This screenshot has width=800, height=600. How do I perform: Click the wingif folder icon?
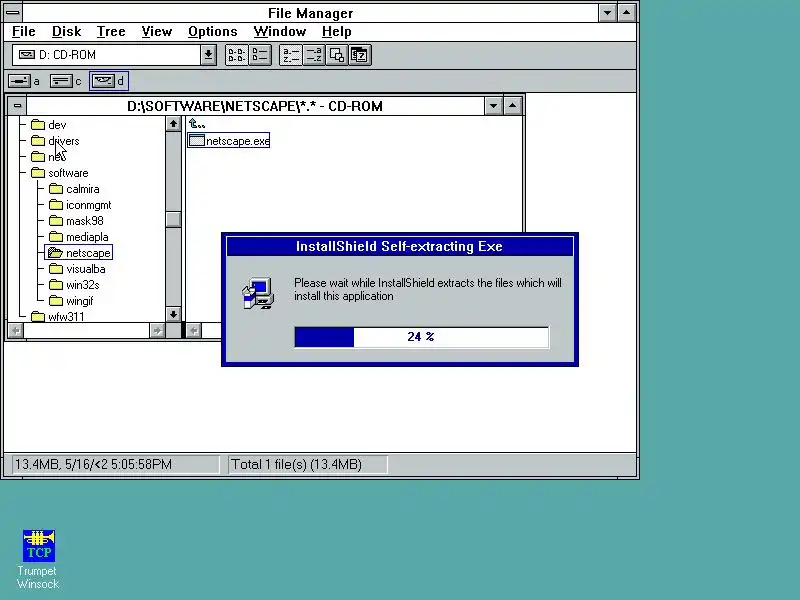(56, 301)
